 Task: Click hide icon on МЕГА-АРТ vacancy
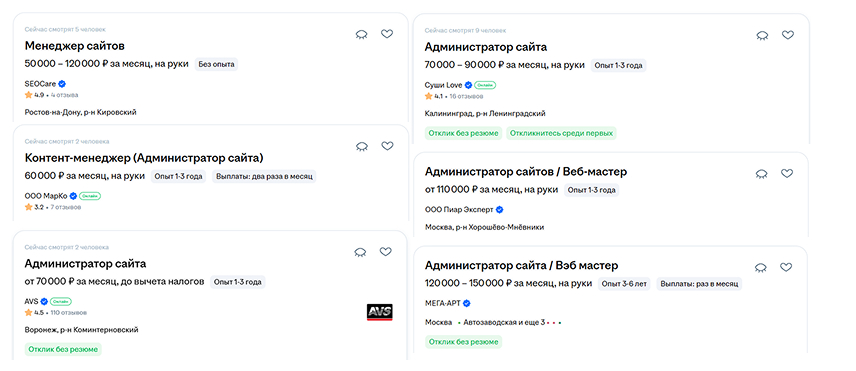coord(760,268)
